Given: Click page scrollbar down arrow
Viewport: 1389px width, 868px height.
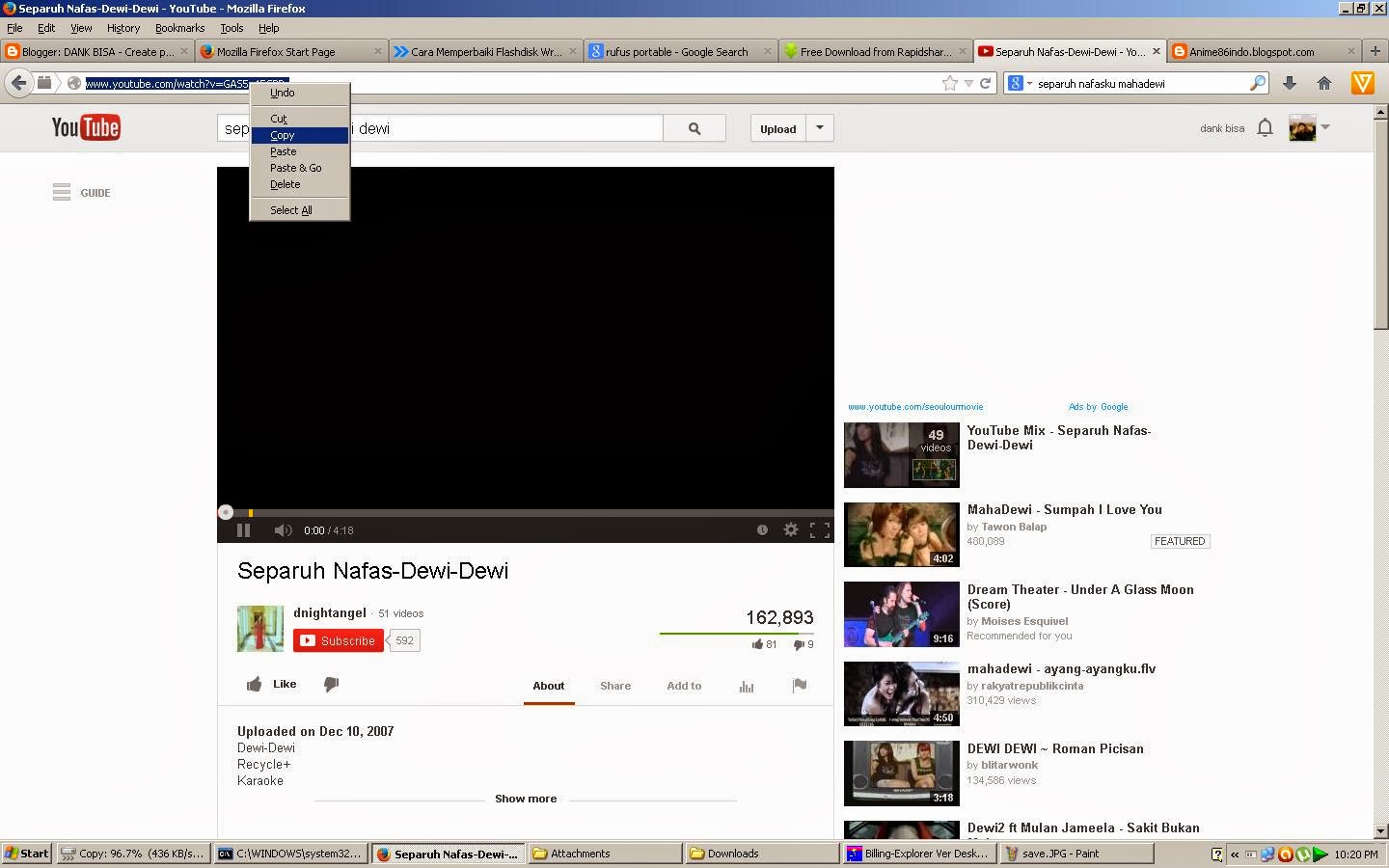Looking at the screenshot, I should (x=1380, y=829).
